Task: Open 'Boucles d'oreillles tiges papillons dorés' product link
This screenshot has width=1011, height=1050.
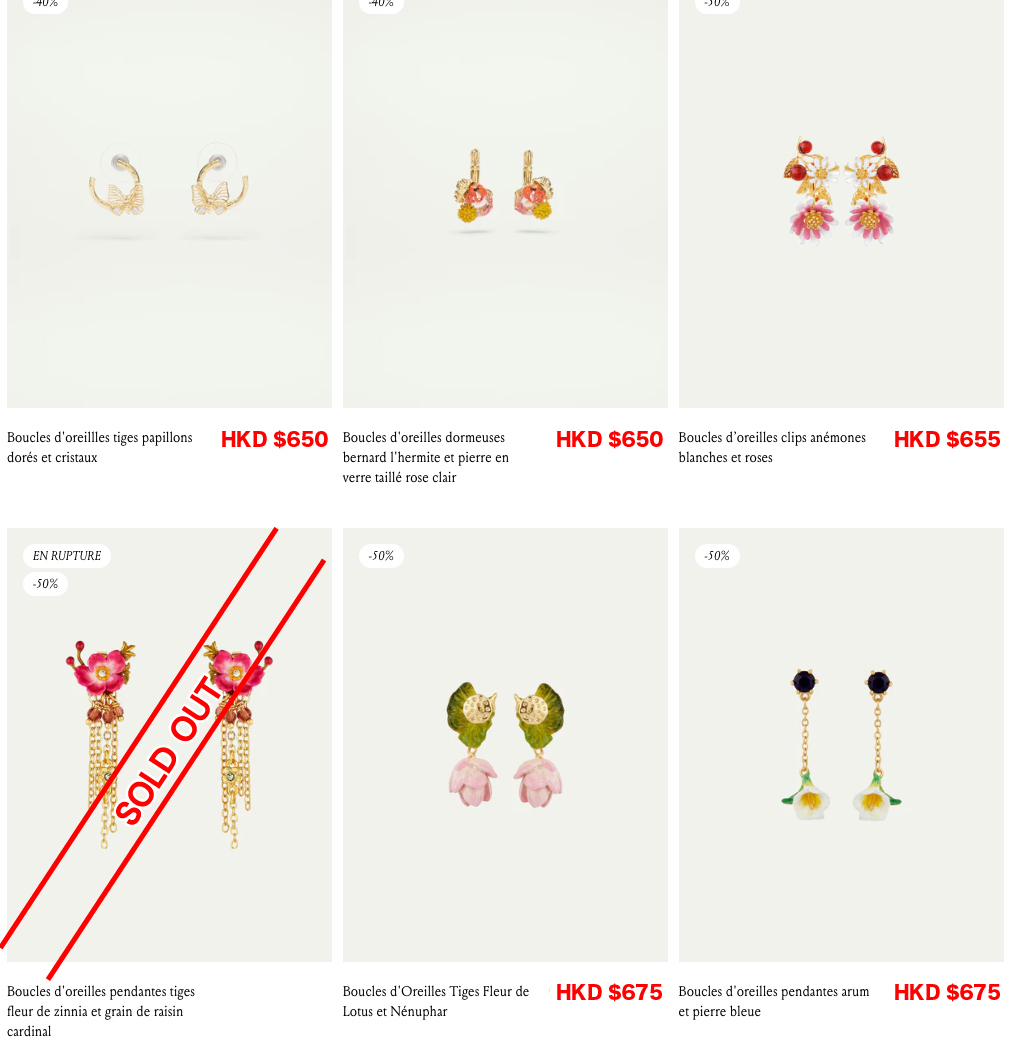Action: [x=100, y=447]
